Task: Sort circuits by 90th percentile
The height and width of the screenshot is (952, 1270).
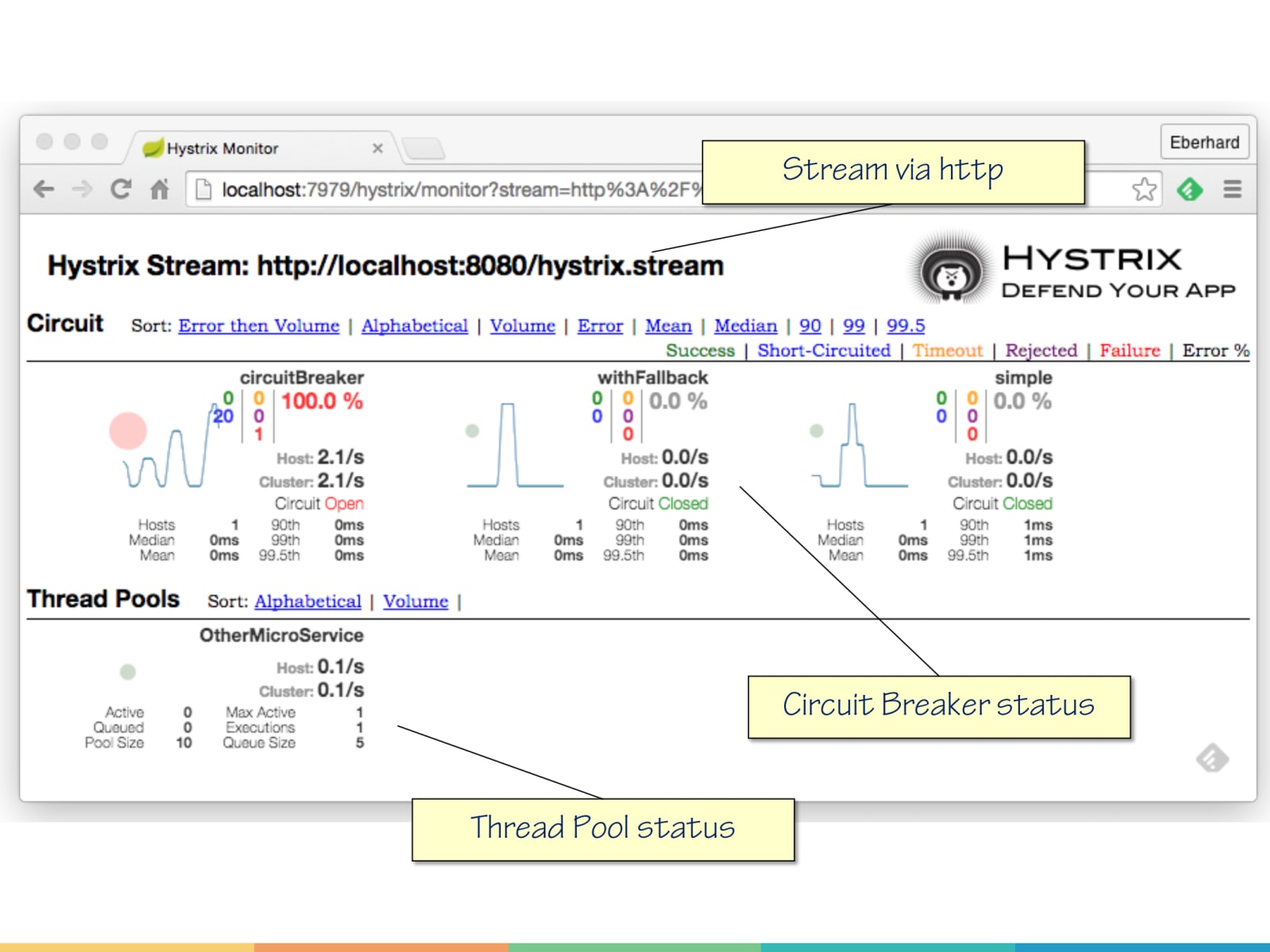Action: 810,325
